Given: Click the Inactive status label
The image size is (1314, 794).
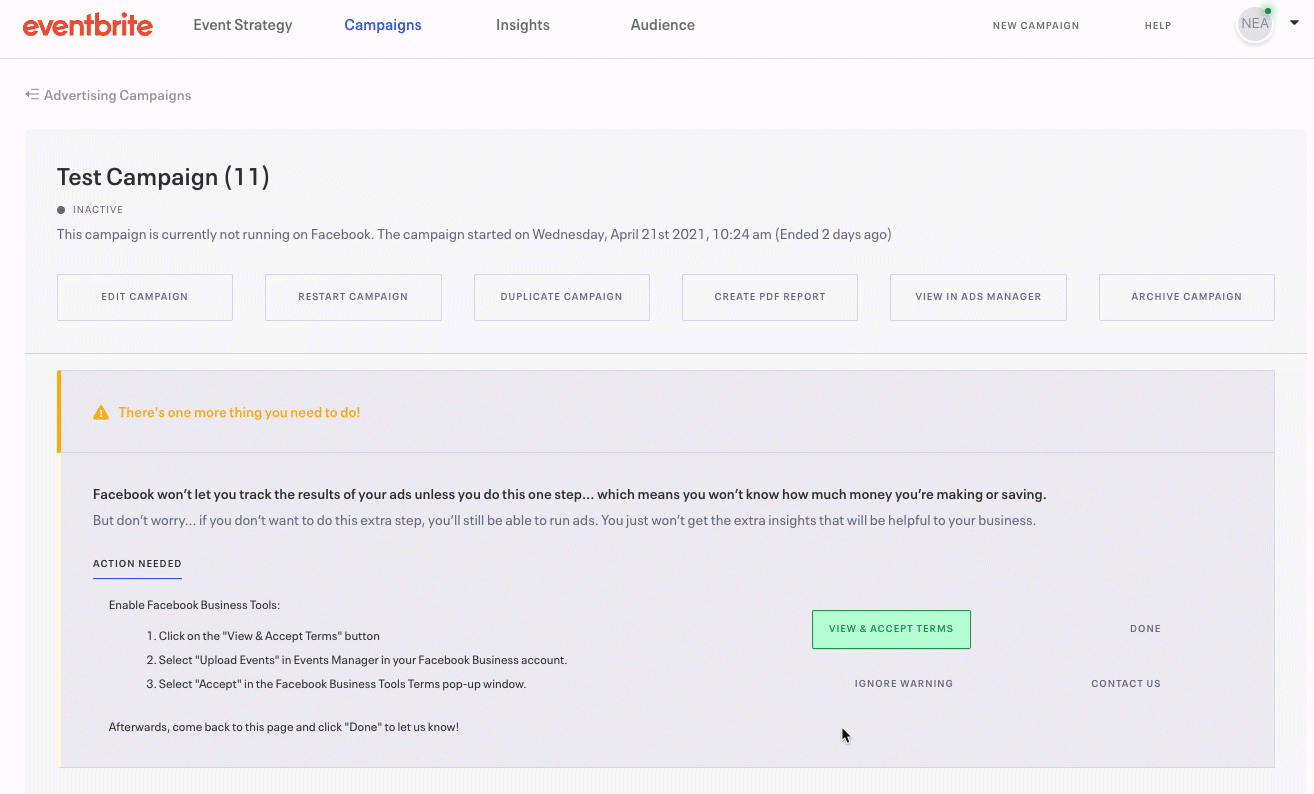Looking at the screenshot, I should click(98, 210).
